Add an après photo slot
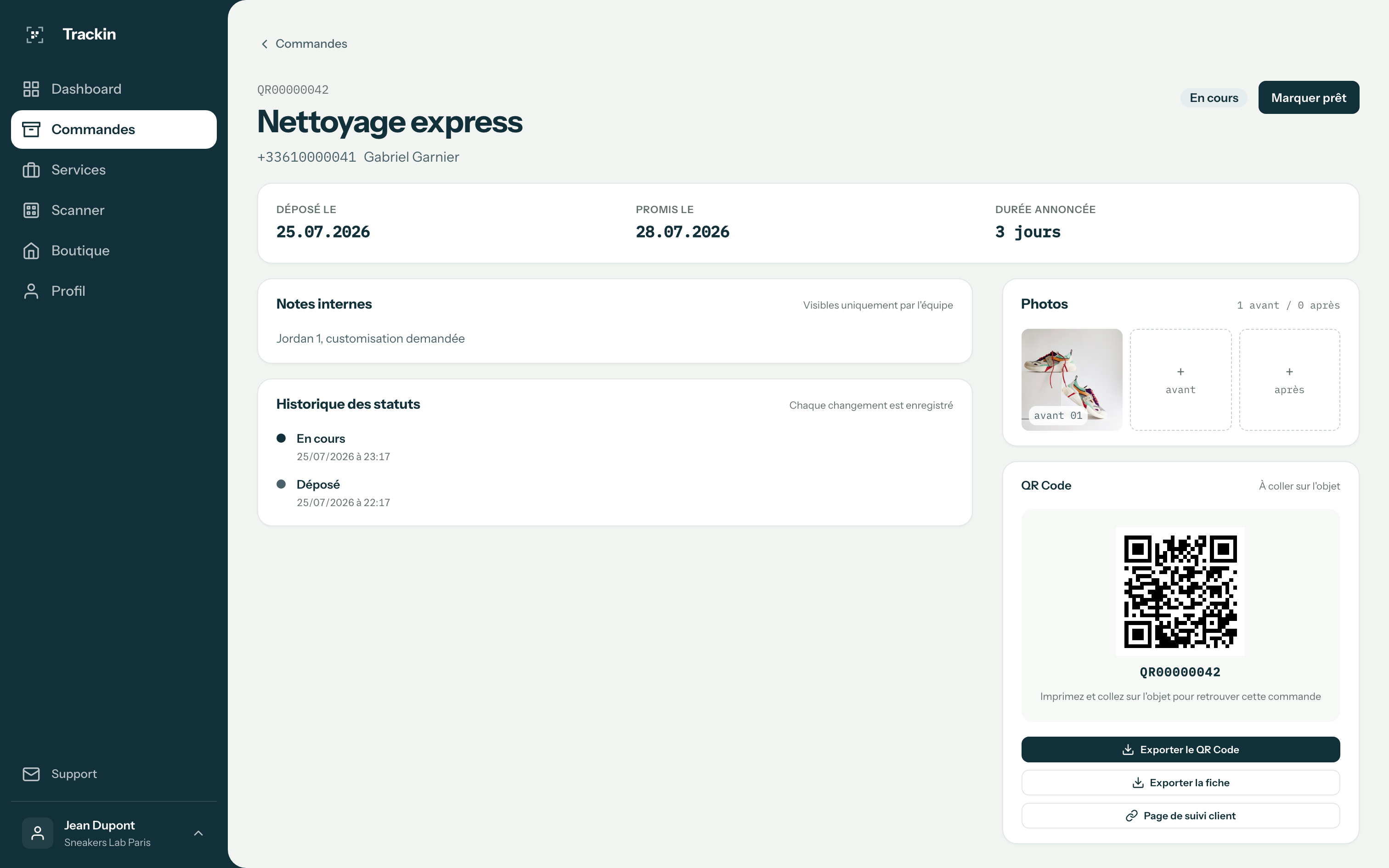 tap(1290, 379)
